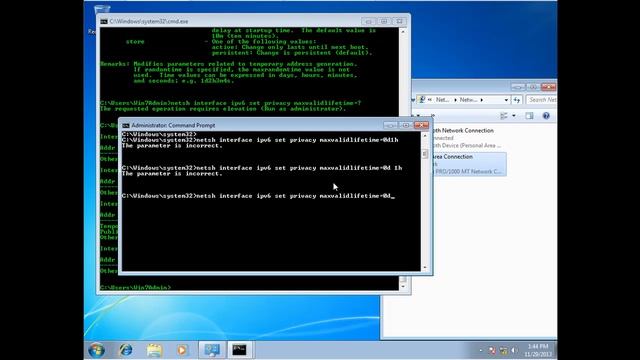
Task: Click scroll-down arrow in Administrator Command Prompt
Action: click(425, 267)
